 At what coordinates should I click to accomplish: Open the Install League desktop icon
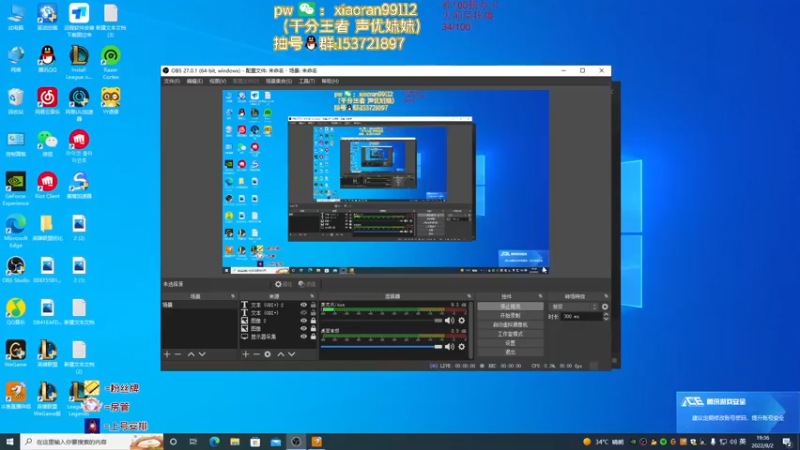coord(79,63)
